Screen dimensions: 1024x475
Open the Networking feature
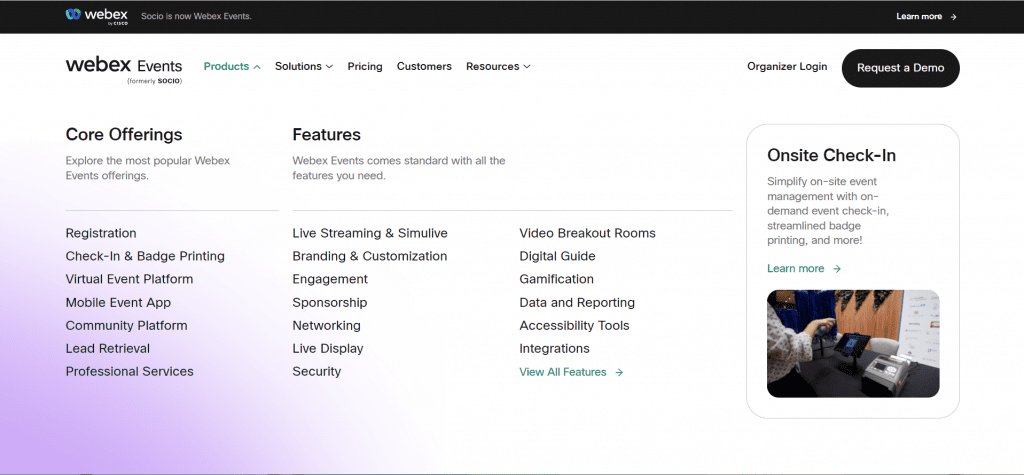pyautogui.click(x=327, y=325)
